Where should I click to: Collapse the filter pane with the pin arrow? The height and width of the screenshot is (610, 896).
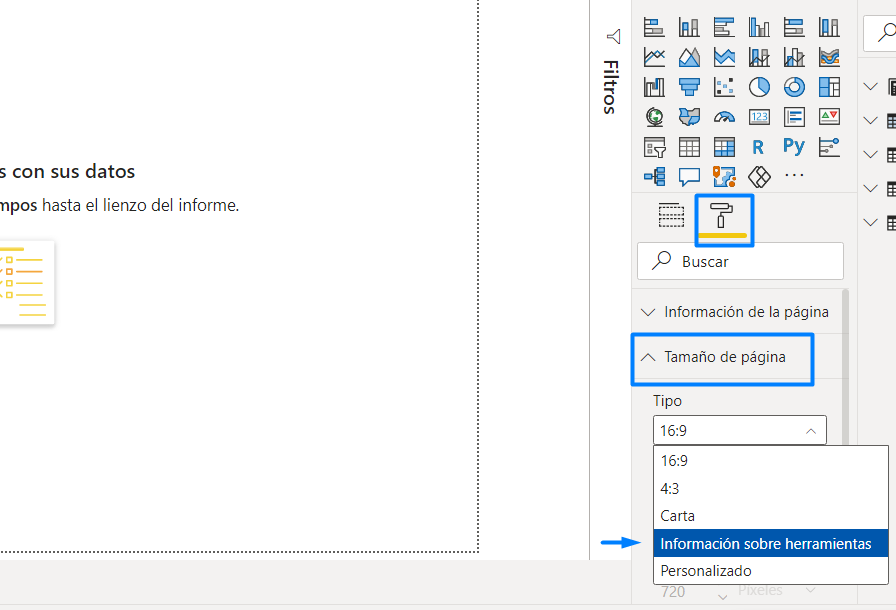613,36
